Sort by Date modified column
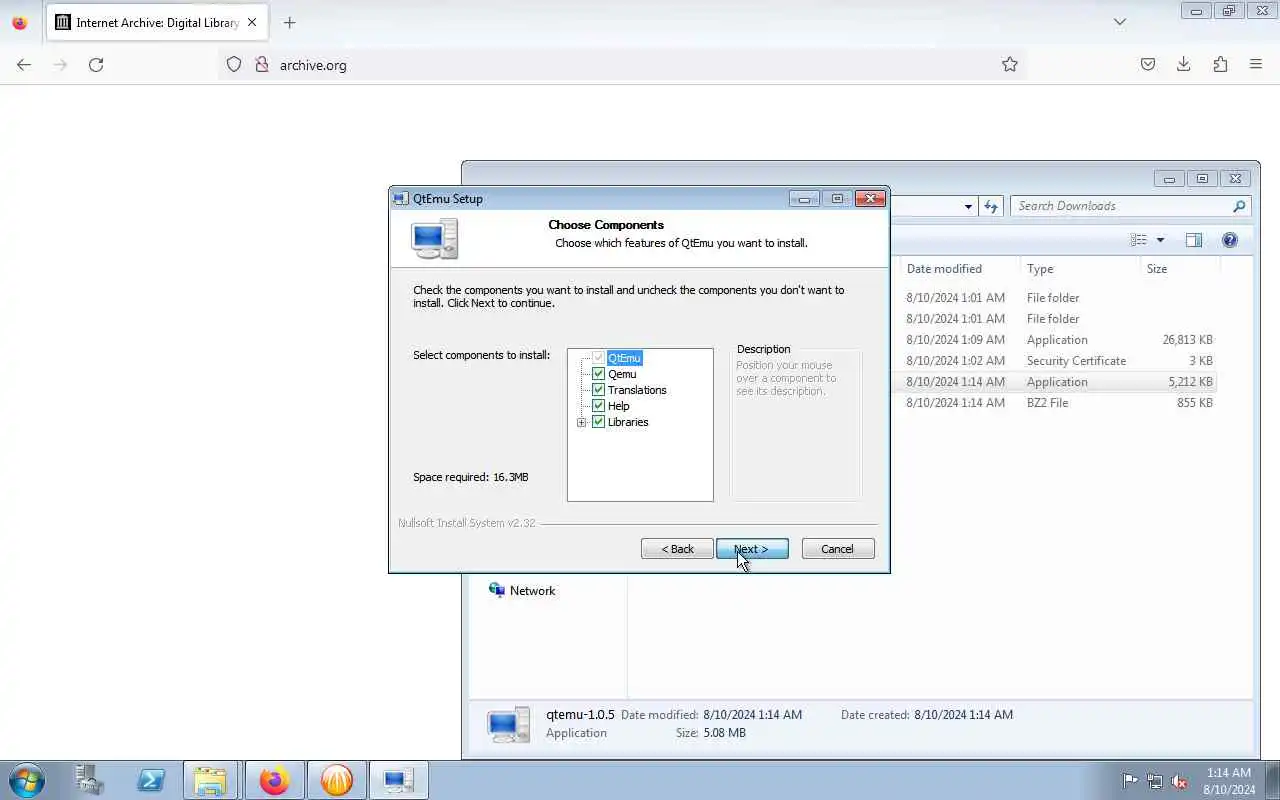The height and width of the screenshot is (800, 1280). click(x=944, y=269)
